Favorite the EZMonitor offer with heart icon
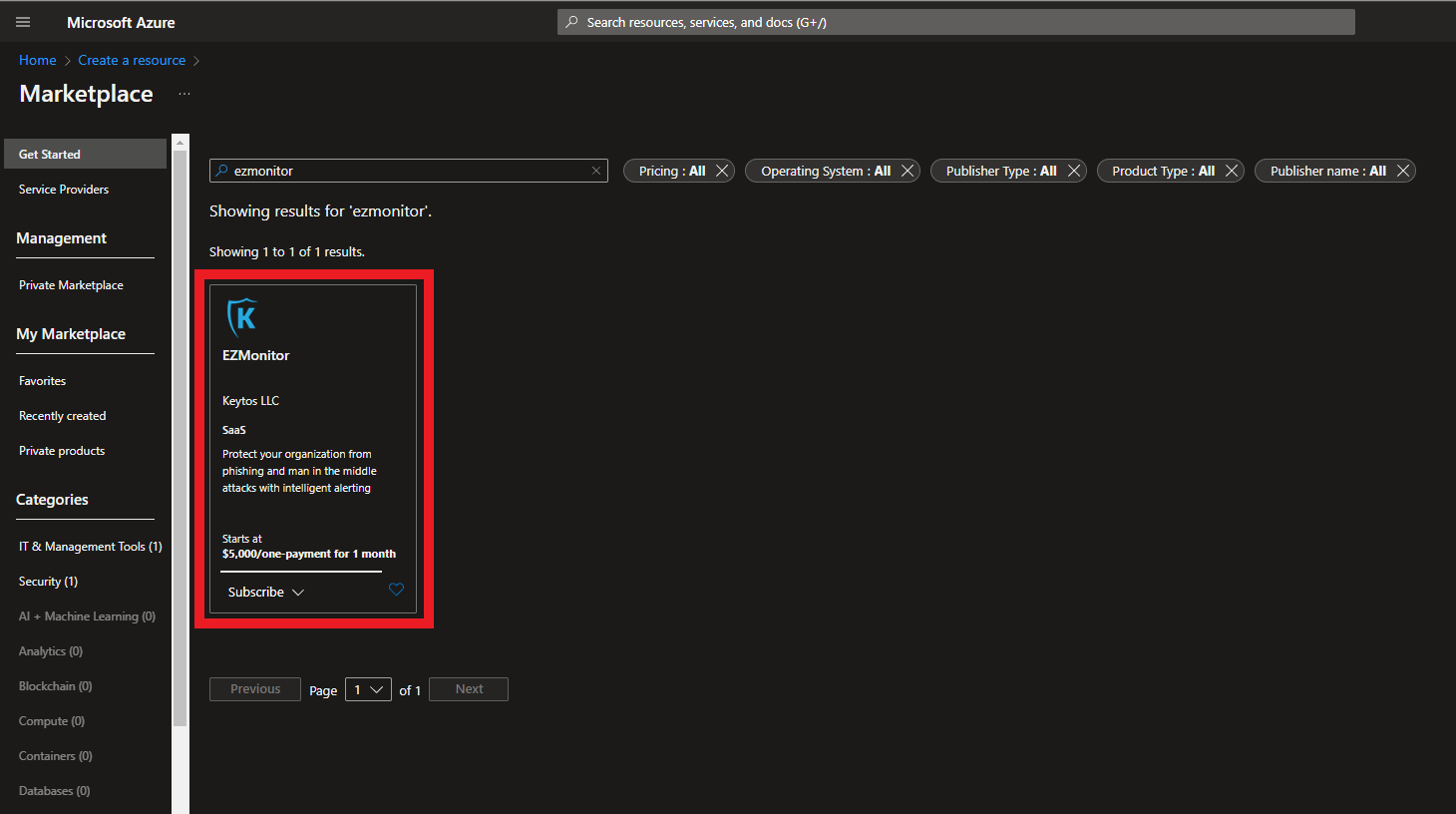The height and width of the screenshot is (814, 1456). coord(396,590)
